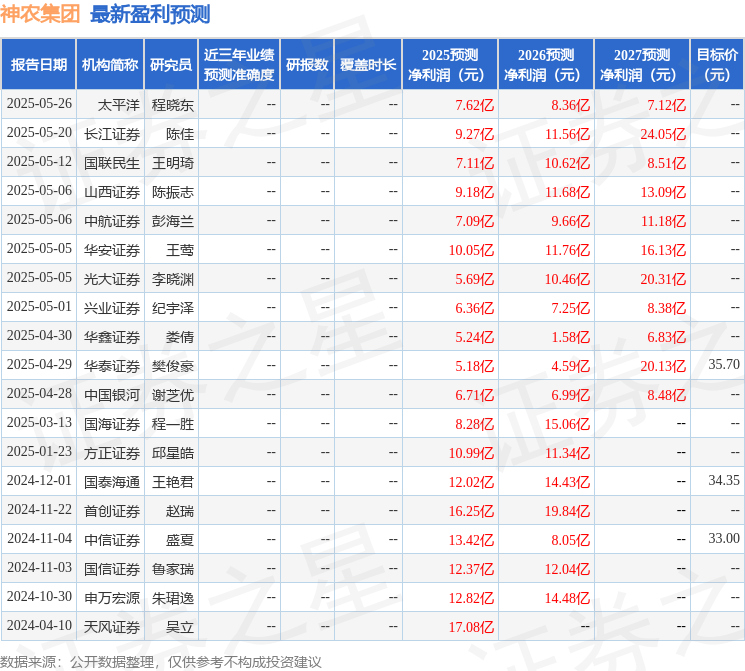The image size is (745, 671).
Task: Click the 1.58亿 forecast value
Action: coord(571,337)
